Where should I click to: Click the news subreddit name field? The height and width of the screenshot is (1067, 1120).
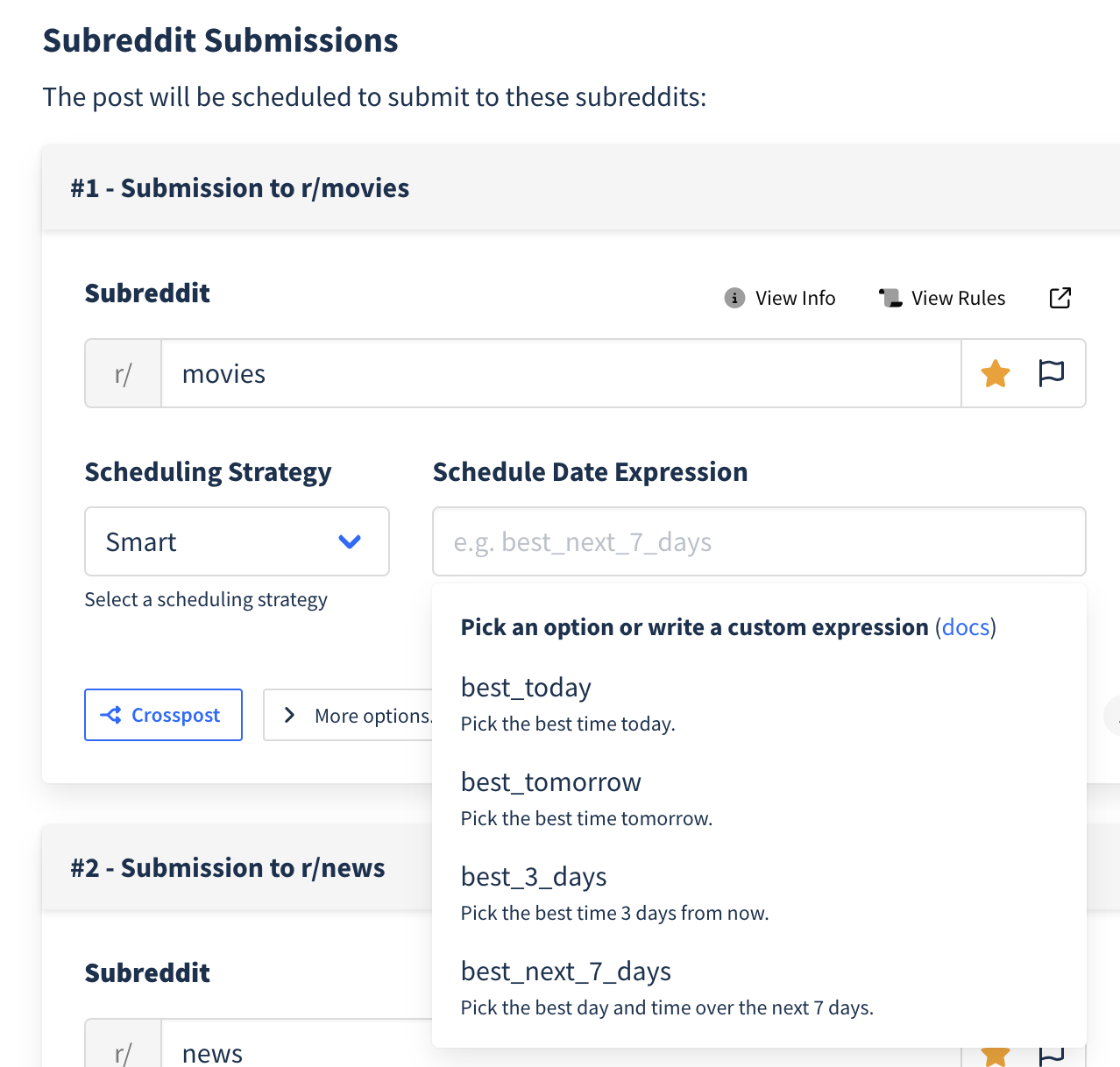pyautogui.click(x=298, y=1047)
